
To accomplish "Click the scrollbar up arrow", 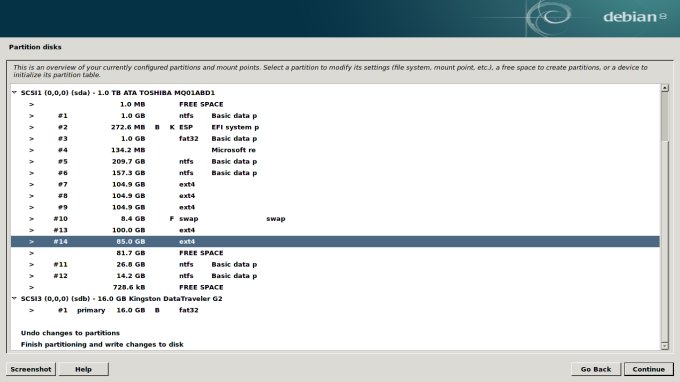I will (665, 88).
